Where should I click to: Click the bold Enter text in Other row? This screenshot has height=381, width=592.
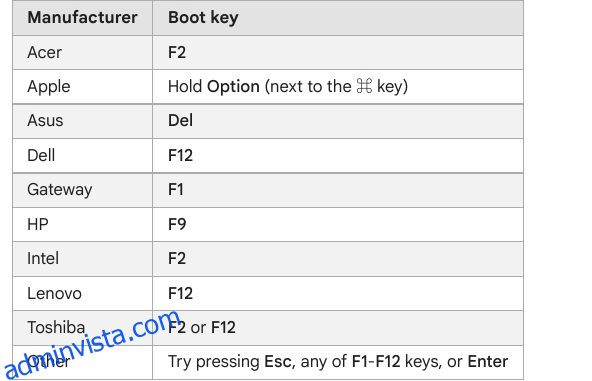coord(487,362)
